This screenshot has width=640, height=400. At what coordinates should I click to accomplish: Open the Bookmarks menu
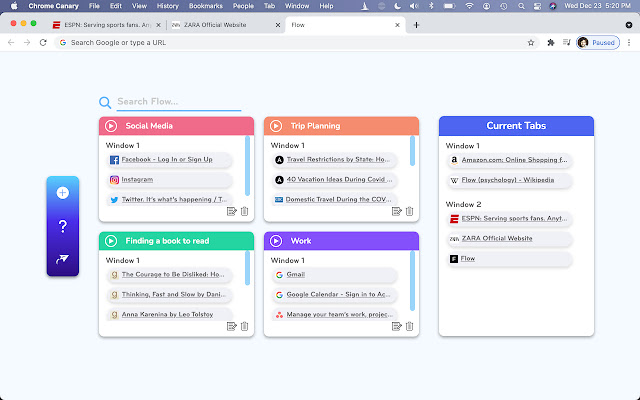click(x=206, y=6)
